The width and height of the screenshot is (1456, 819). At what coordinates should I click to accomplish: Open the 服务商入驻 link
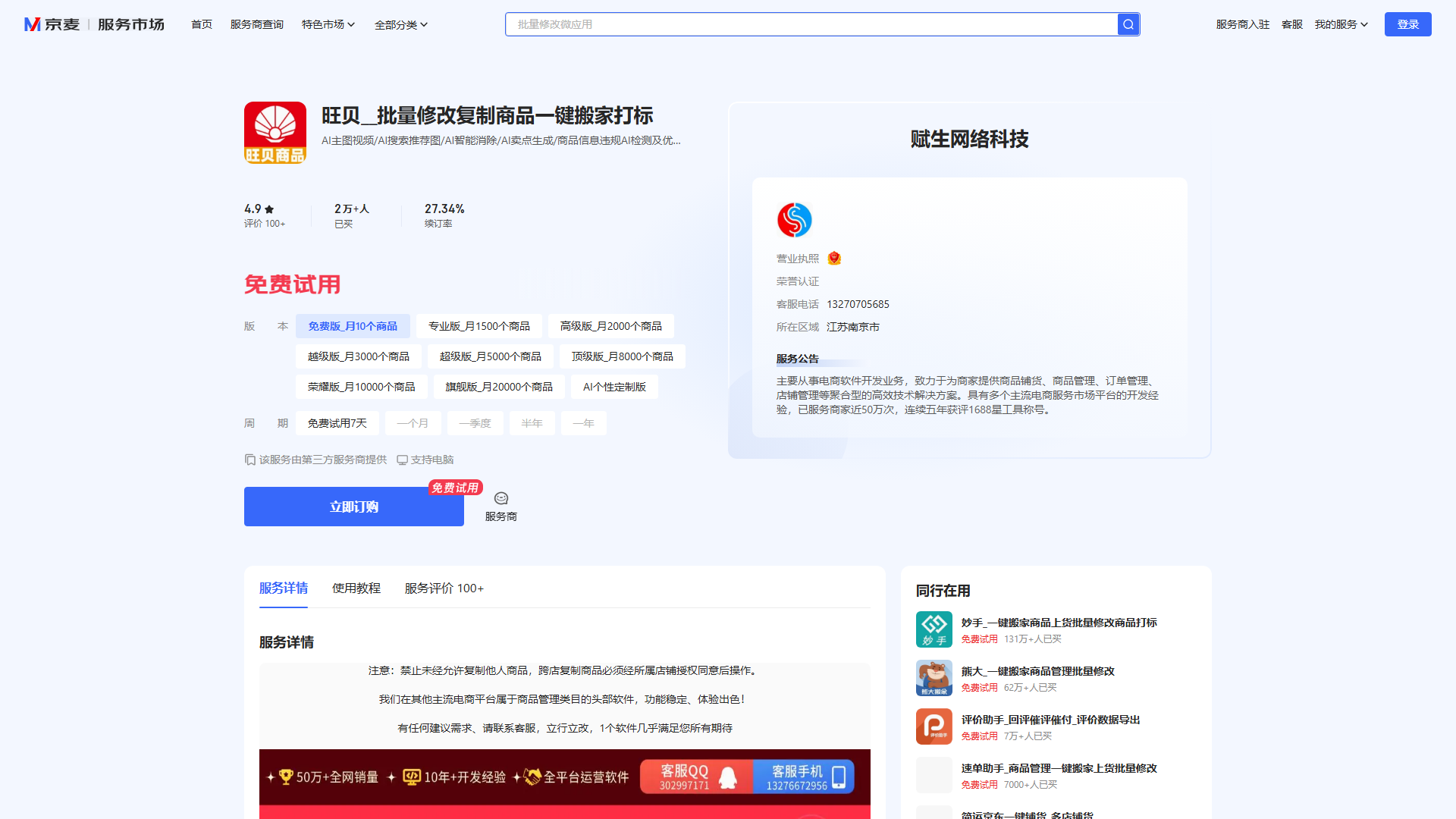point(1243,24)
